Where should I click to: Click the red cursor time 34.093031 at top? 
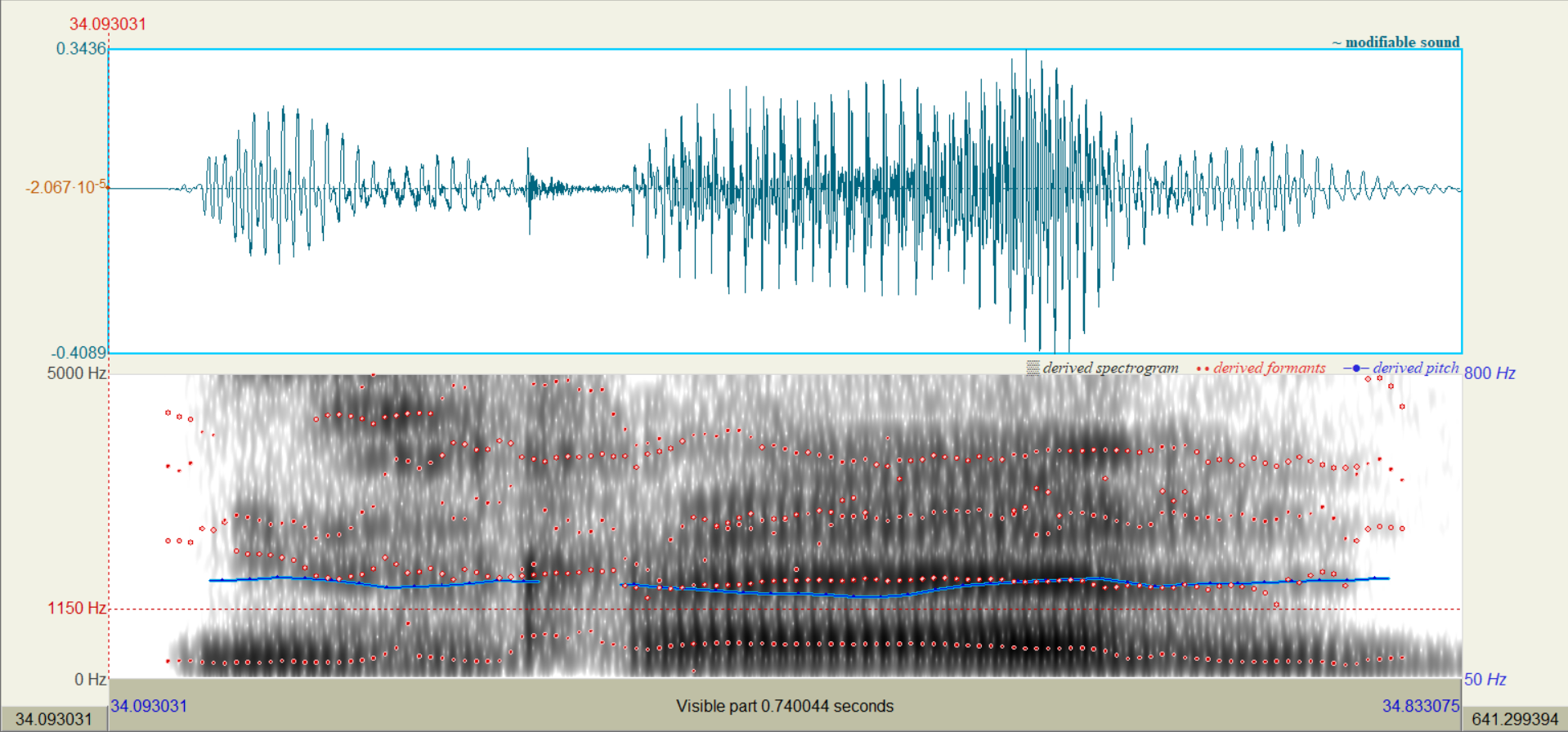107,24
